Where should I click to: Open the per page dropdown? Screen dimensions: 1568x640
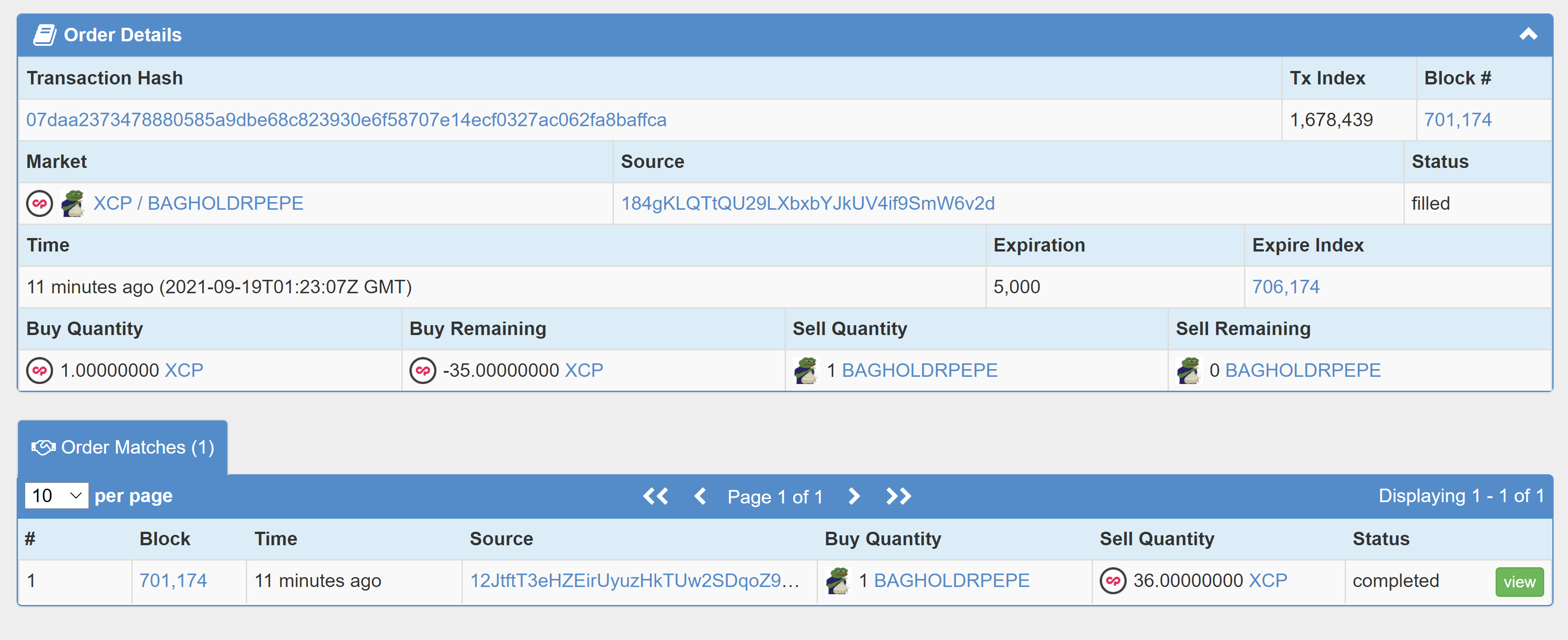pos(57,496)
